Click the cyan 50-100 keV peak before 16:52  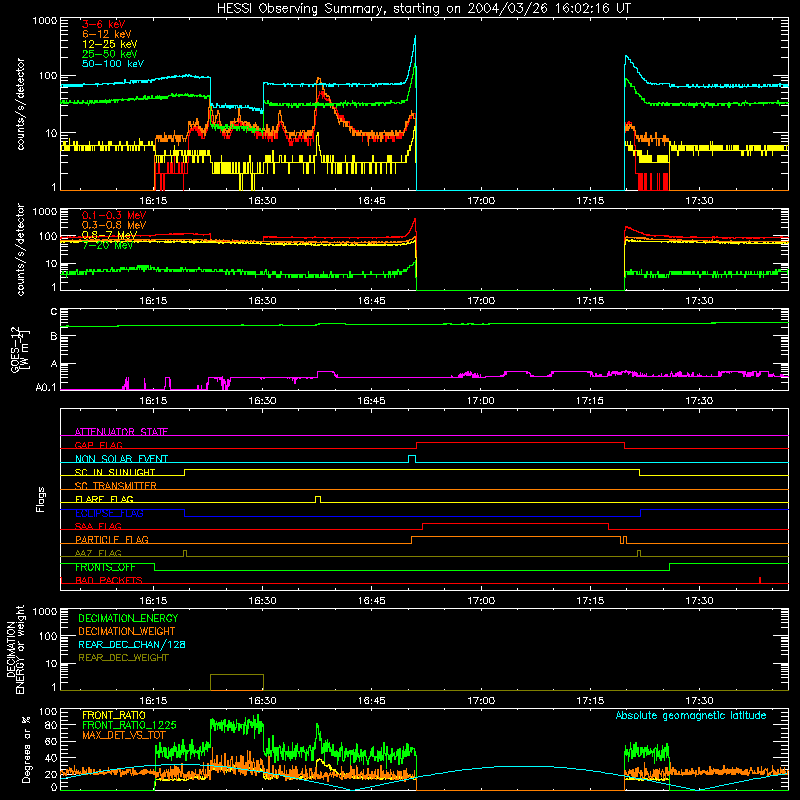pyautogui.click(x=415, y=37)
